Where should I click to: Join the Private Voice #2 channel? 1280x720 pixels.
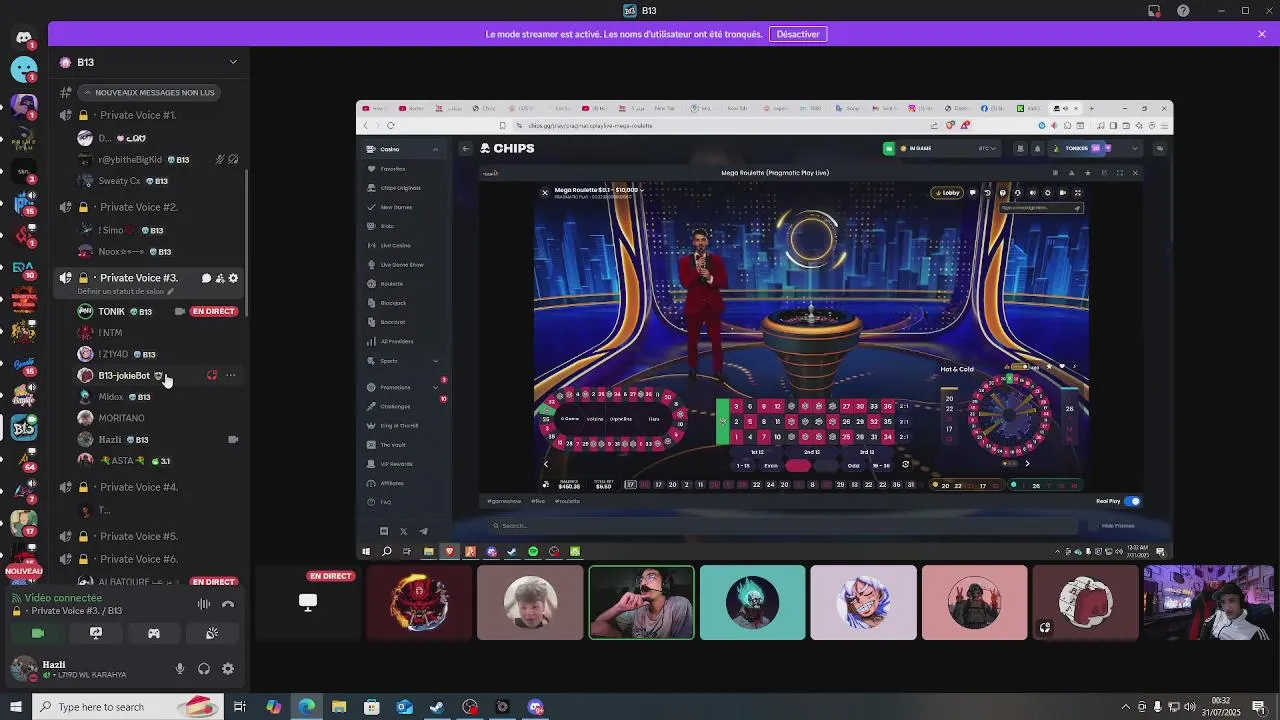(x=138, y=207)
